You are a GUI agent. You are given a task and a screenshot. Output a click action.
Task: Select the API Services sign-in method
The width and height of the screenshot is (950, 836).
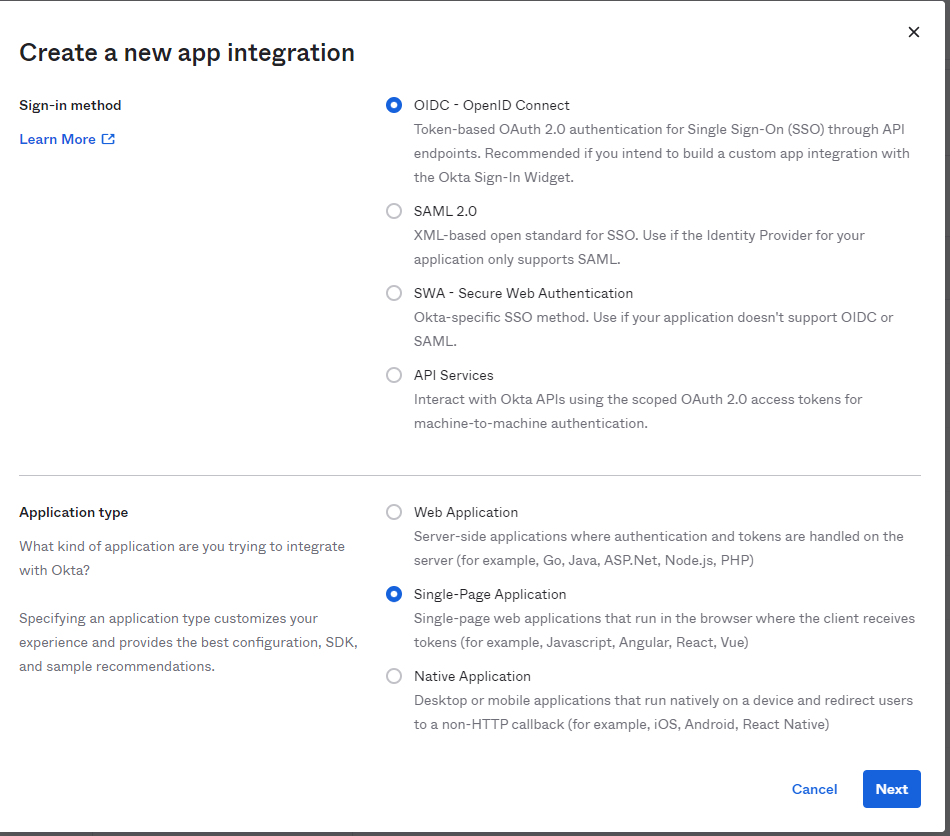(x=394, y=374)
